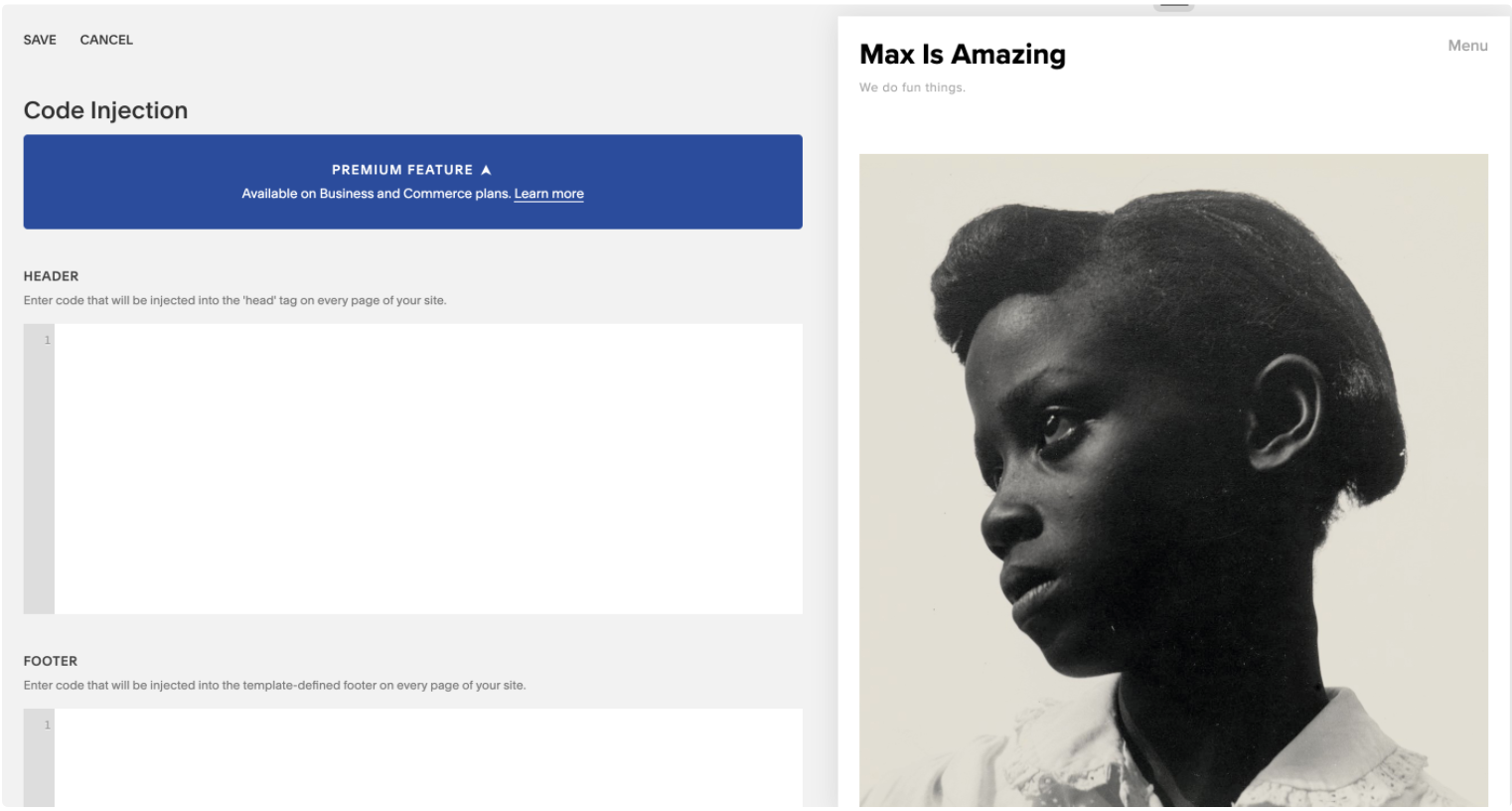This screenshot has width=1512, height=811.
Task: Click the portrait photo in site preview
Action: (1173, 479)
